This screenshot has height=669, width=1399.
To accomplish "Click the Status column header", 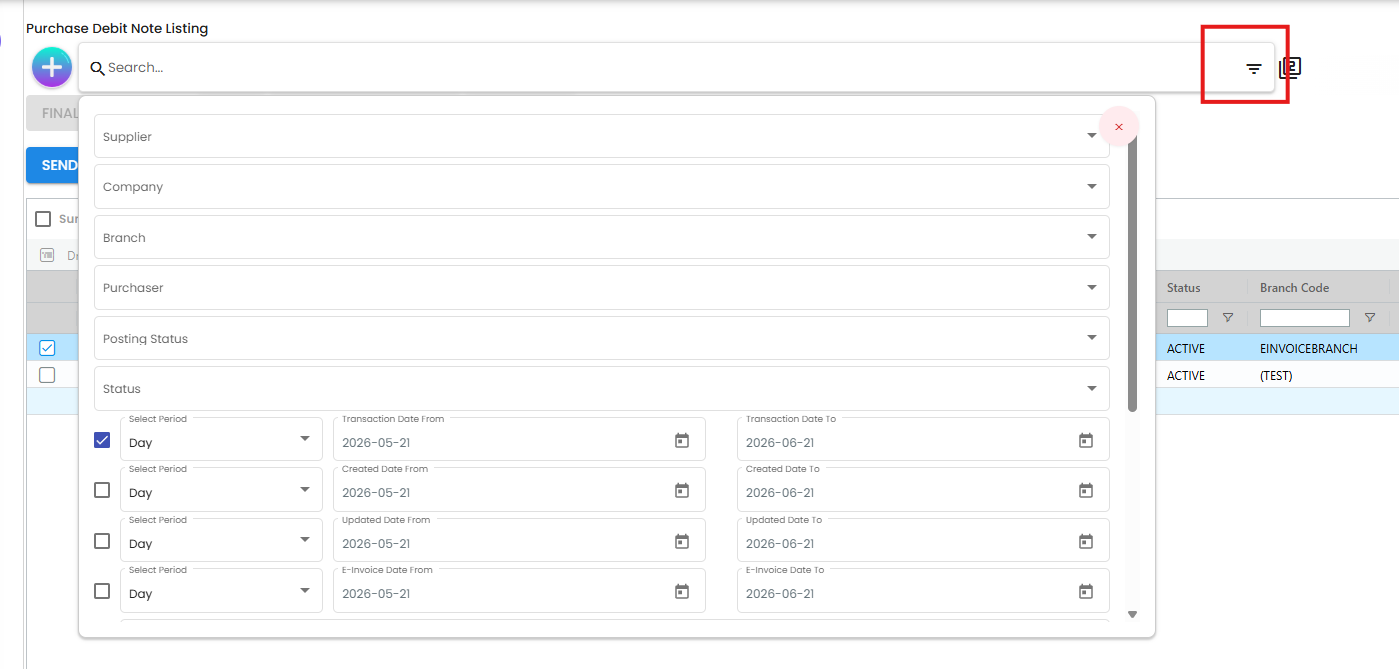I will pyautogui.click(x=1184, y=288).
